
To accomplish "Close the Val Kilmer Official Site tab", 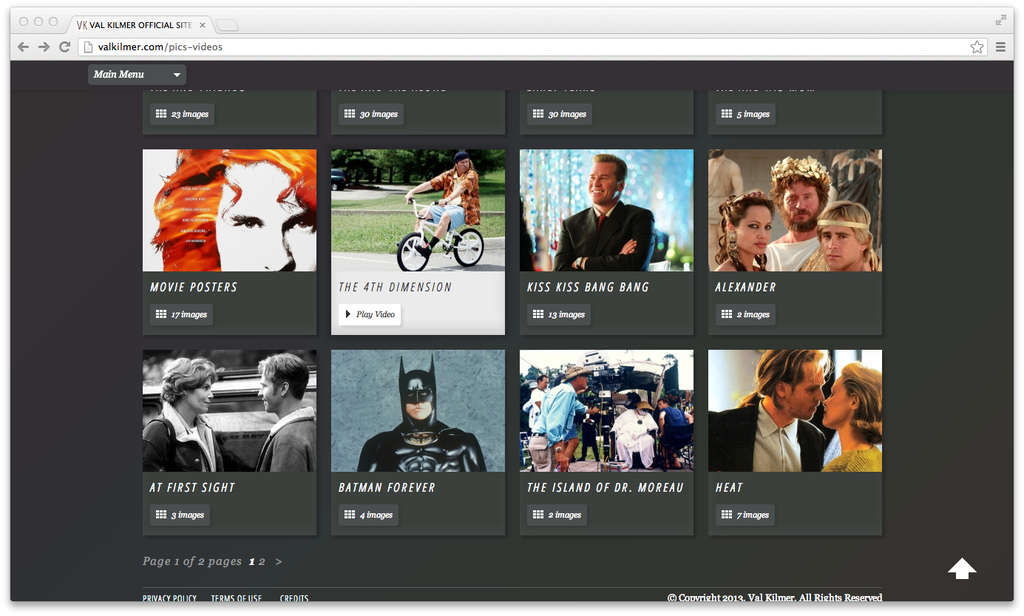I will pos(202,25).
